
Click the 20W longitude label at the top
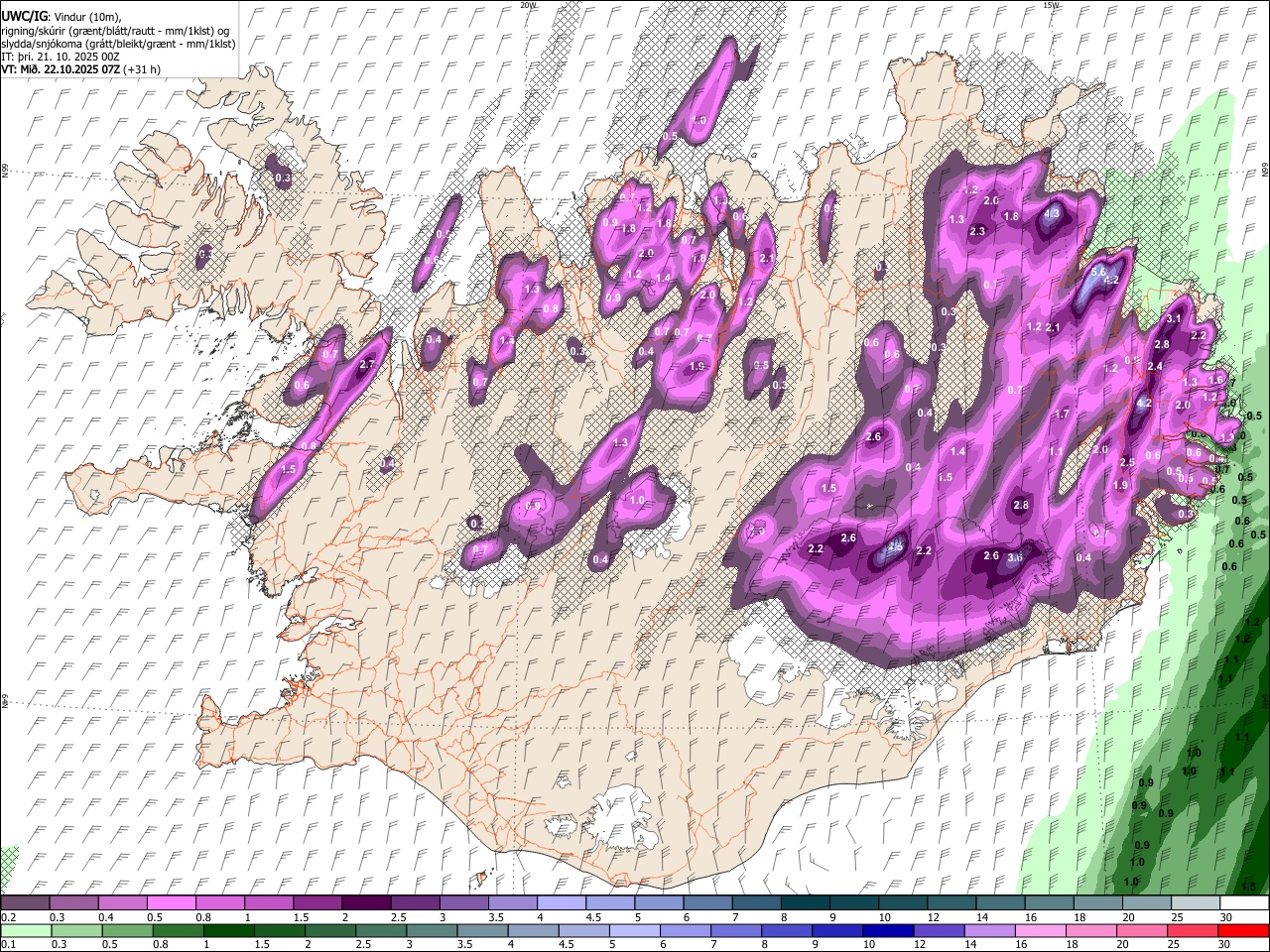[x=529, y=5]
